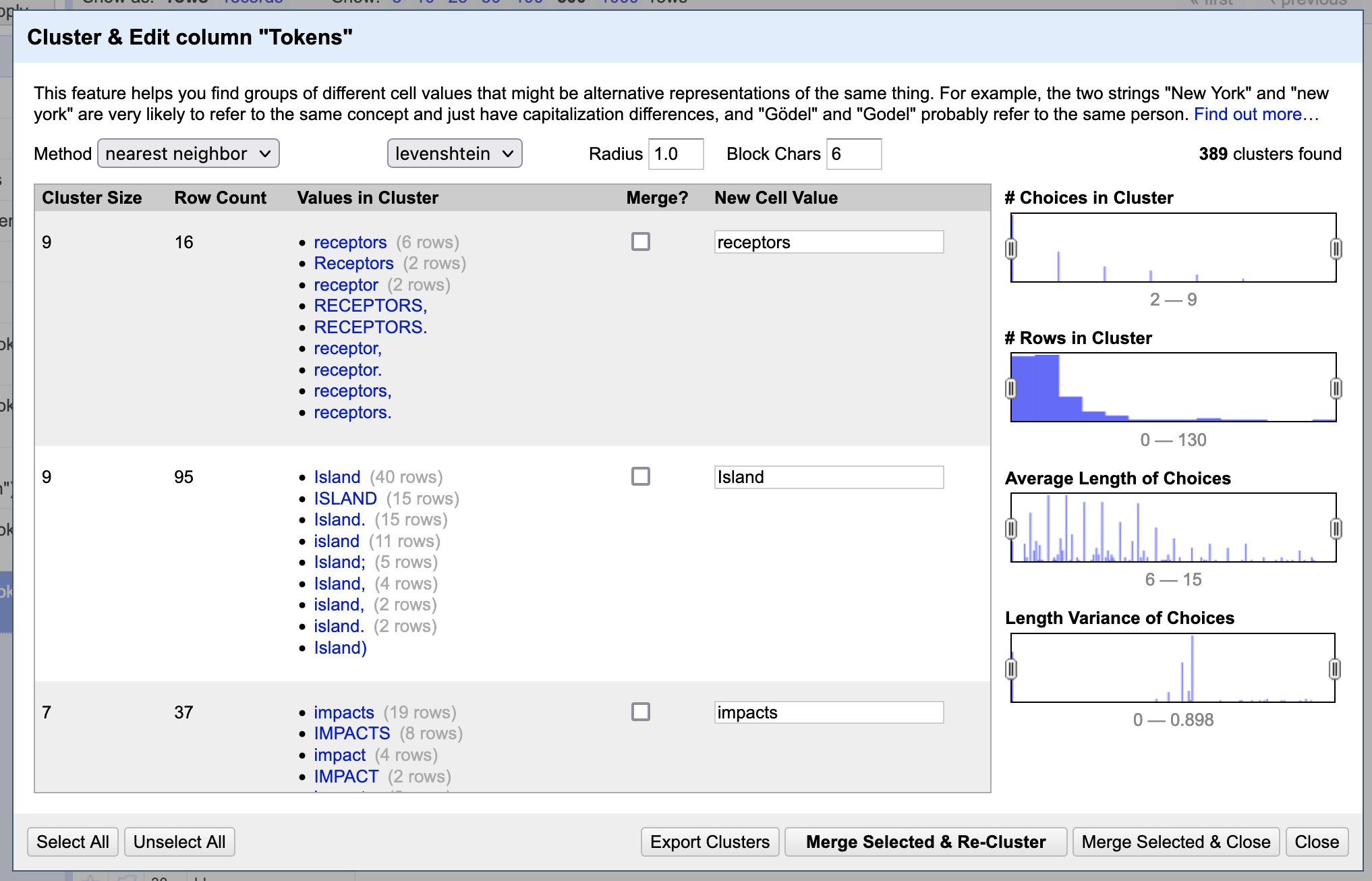Open the Find out more link

pos(1256,114)
